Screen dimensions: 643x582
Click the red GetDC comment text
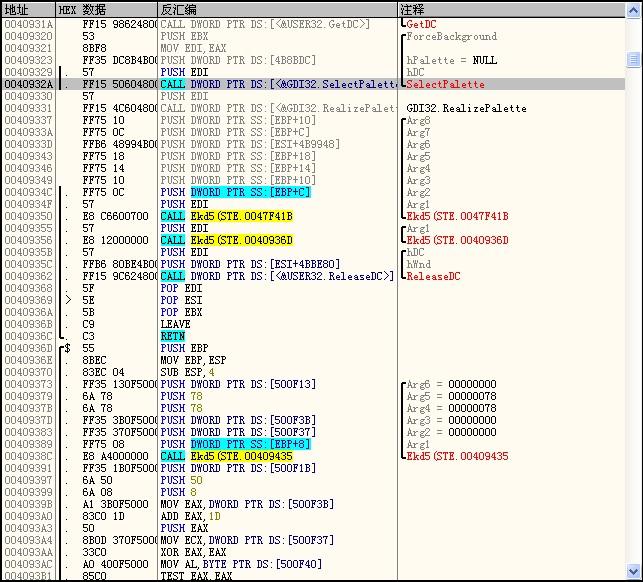tap(421, 24)
